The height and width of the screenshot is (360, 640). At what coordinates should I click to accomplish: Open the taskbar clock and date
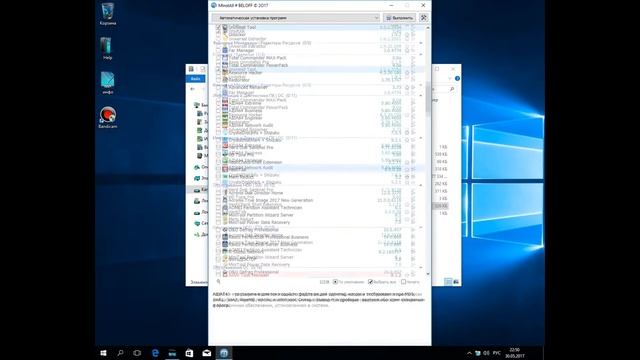515,353
